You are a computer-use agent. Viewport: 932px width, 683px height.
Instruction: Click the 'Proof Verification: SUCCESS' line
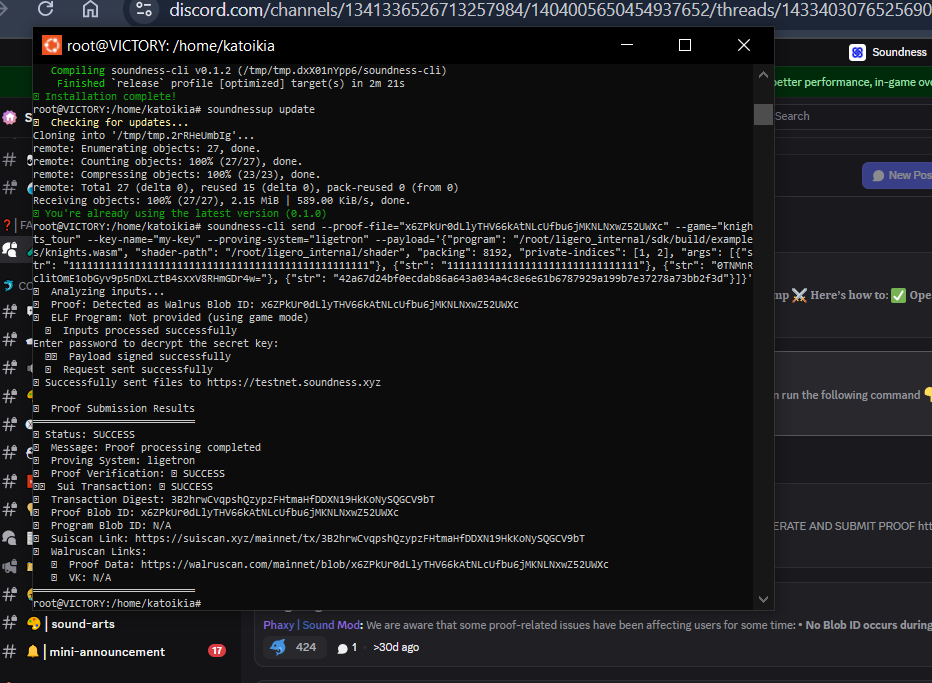129,474
